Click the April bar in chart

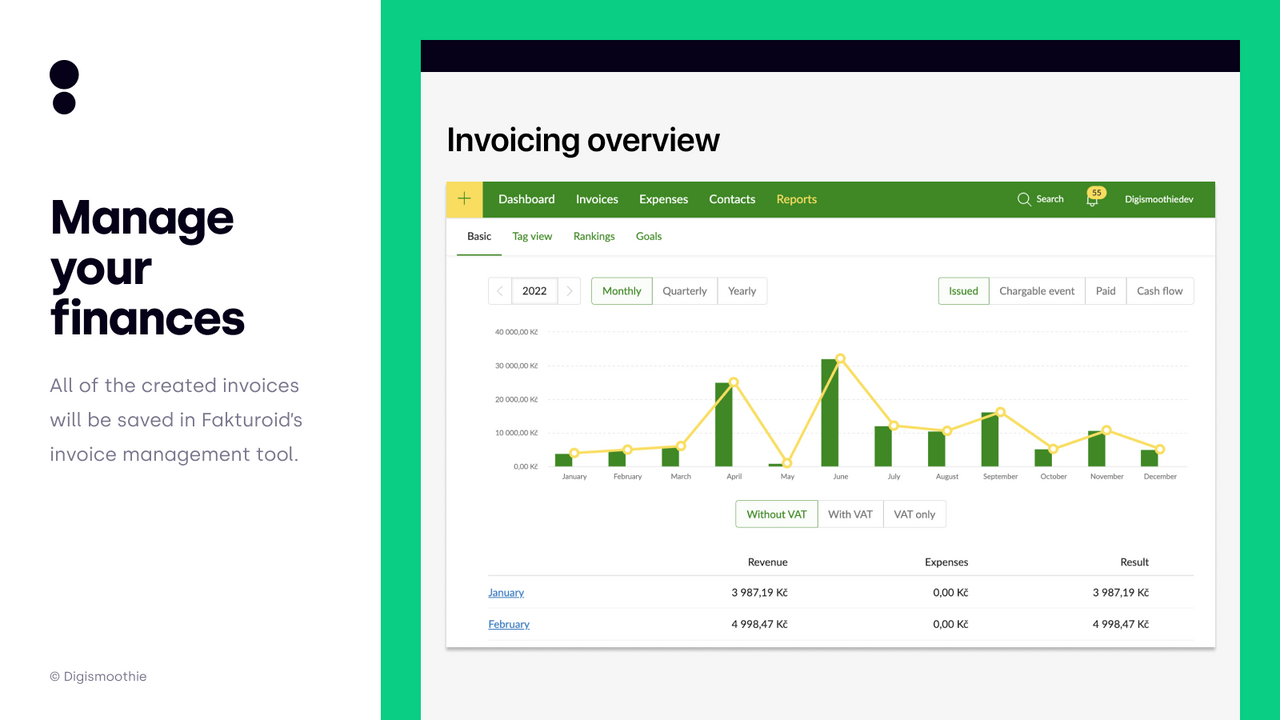pos(723,425)
